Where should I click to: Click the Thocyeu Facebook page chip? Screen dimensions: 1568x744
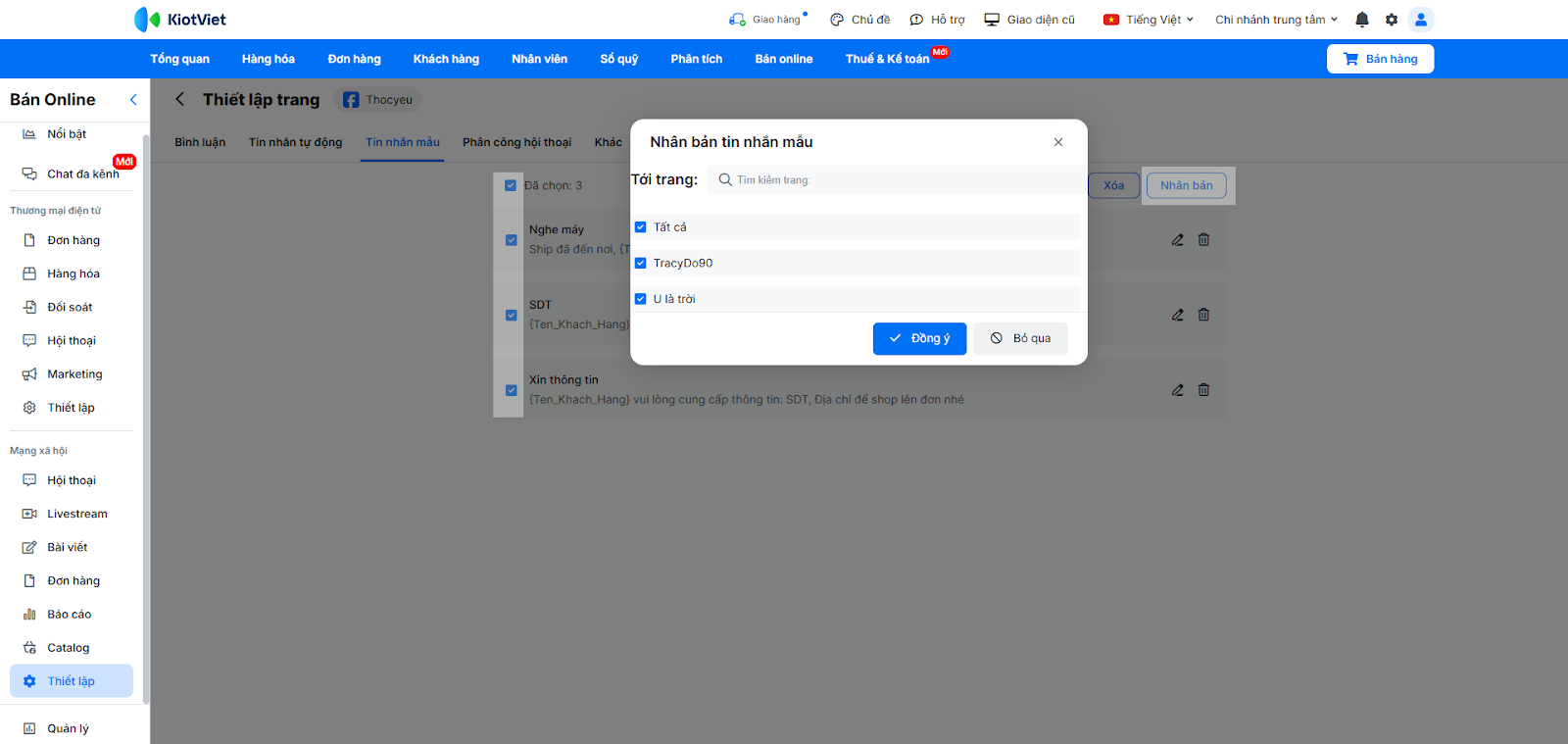click(x=378, y=100)
